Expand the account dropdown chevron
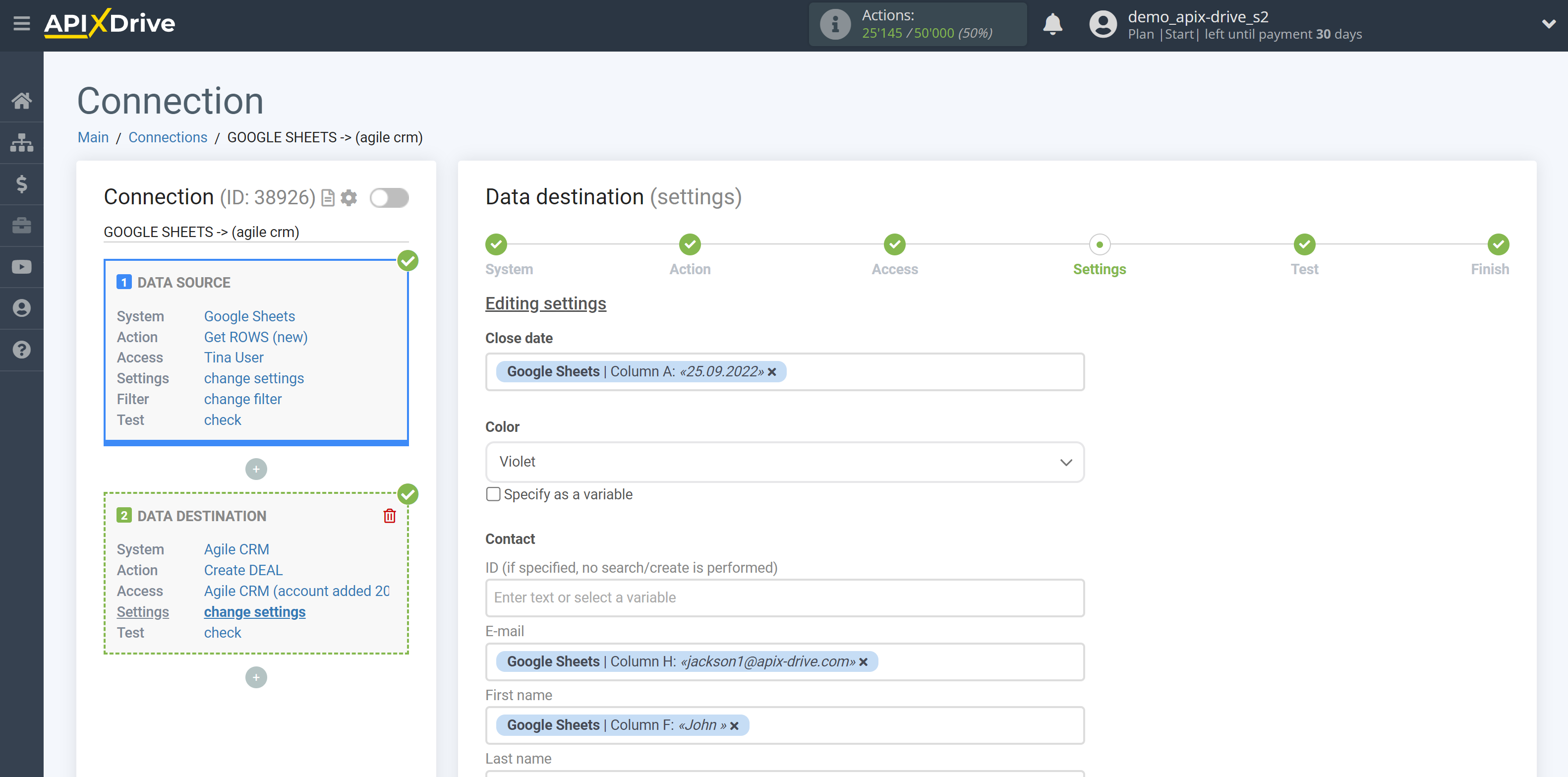 coord(1549,24)
